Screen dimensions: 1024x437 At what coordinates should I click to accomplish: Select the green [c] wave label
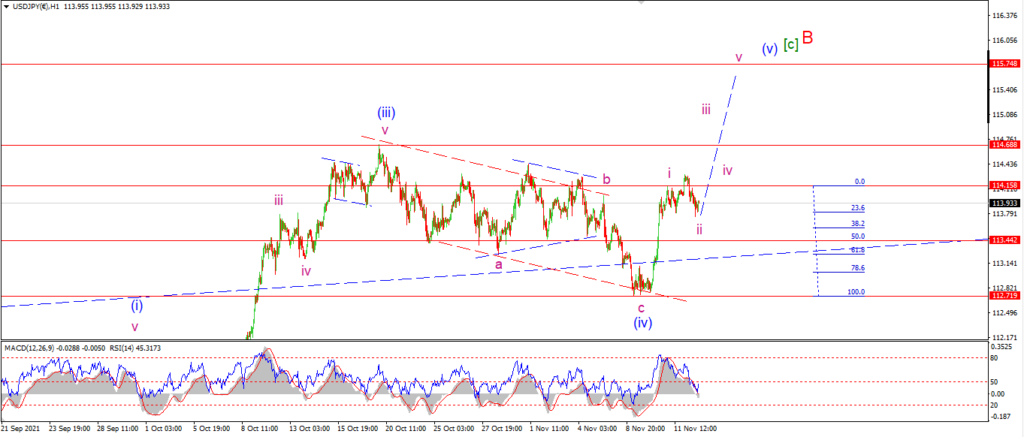tap(790, 45)
